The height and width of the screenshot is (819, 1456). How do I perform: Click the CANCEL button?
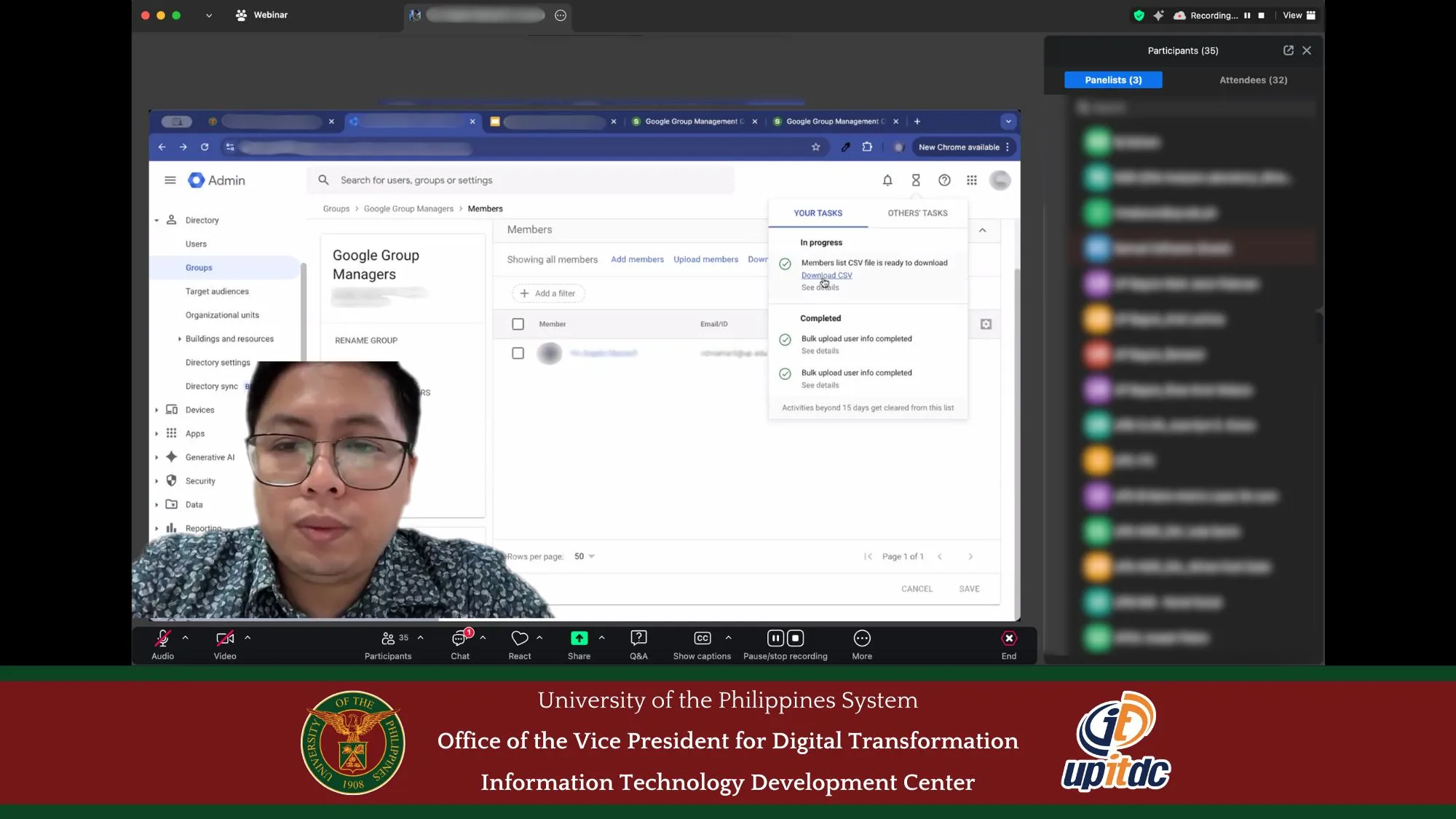(x=917, y=589)
